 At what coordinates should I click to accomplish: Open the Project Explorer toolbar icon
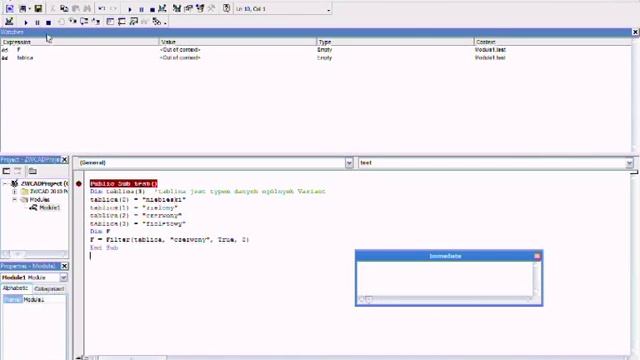coord(177,8)
